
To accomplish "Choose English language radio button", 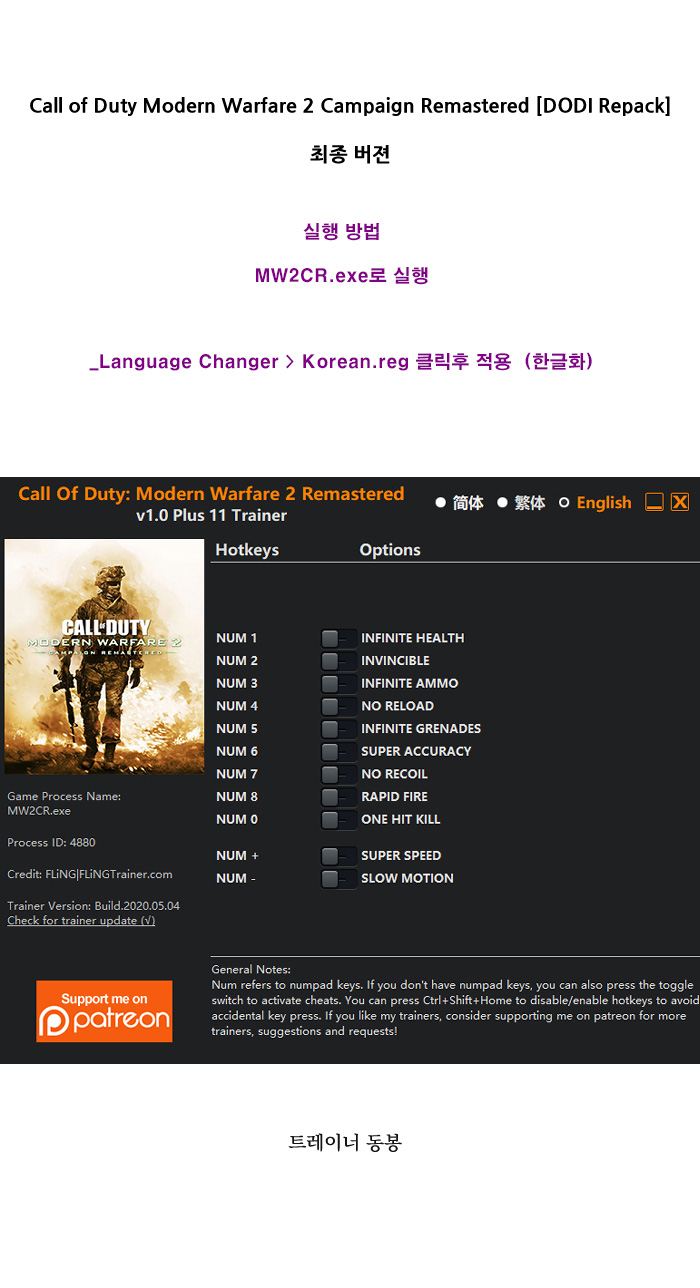I will (564, 503).
